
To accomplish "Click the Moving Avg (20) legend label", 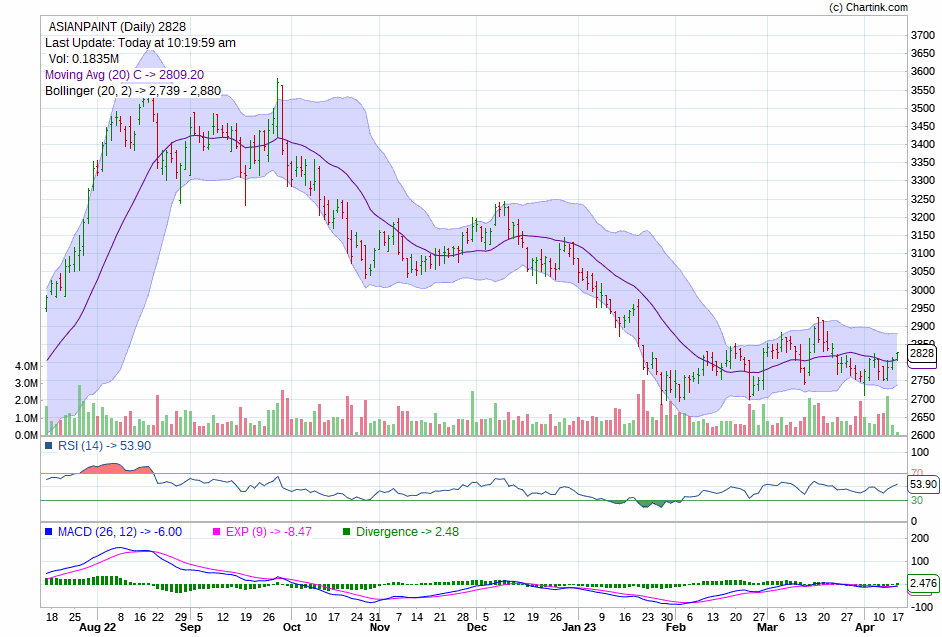I will pos(124,75).
